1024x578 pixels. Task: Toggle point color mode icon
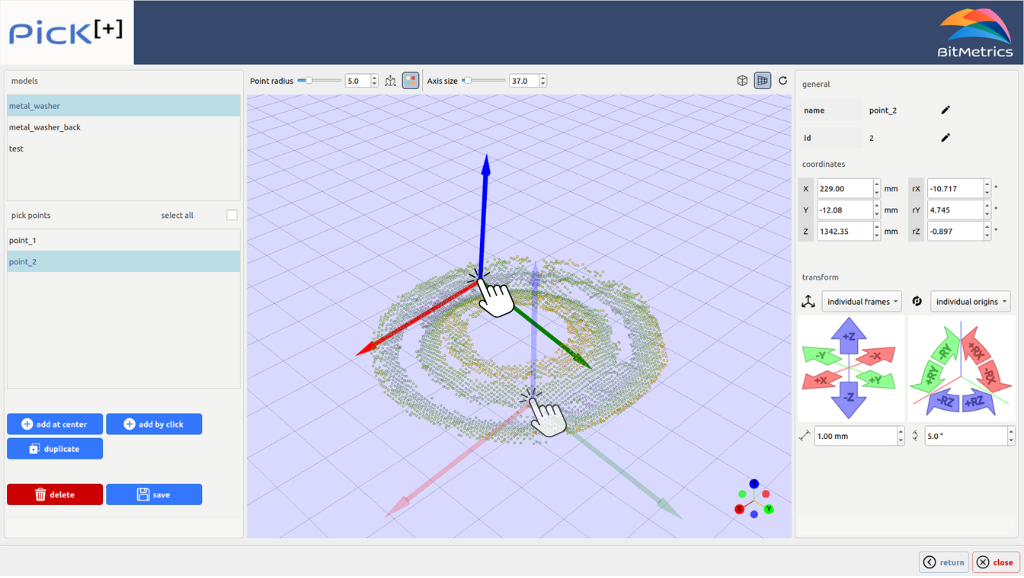point(410,81)
